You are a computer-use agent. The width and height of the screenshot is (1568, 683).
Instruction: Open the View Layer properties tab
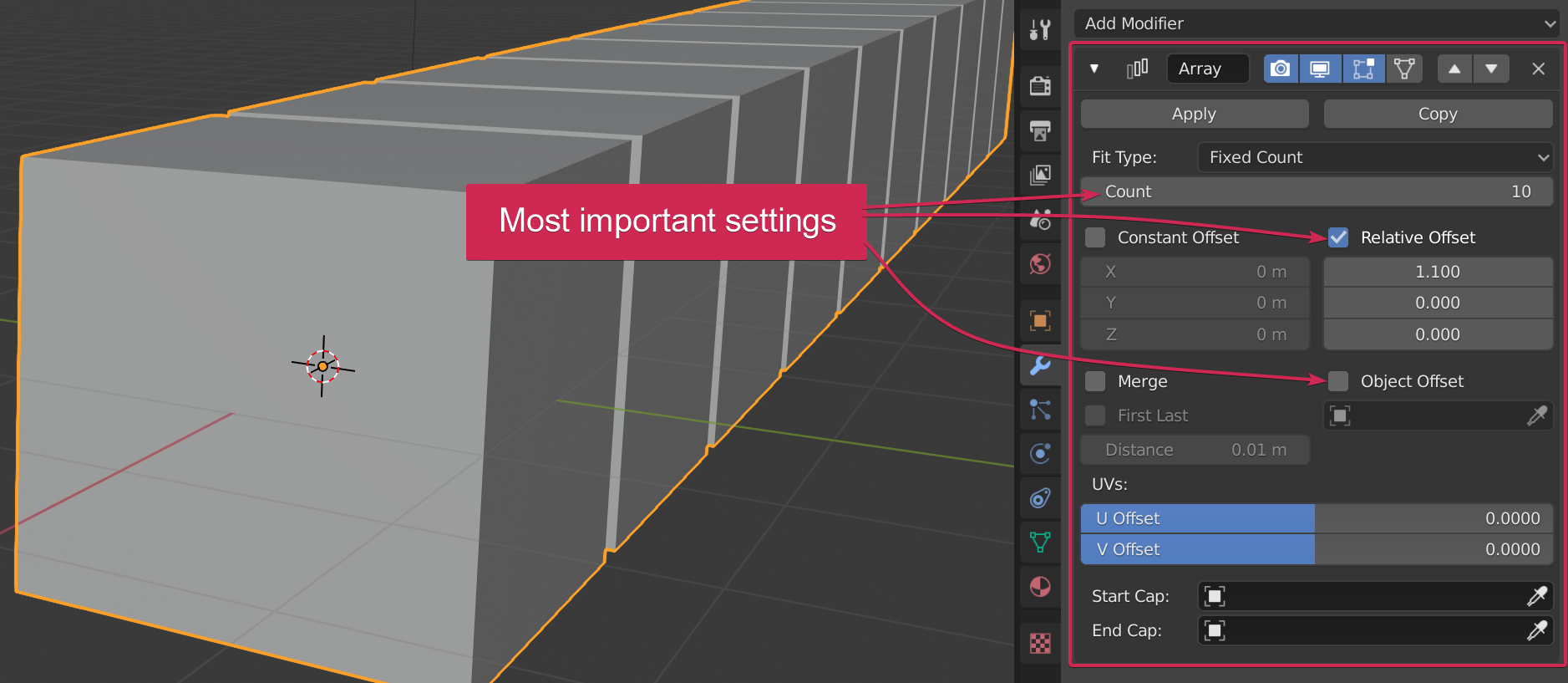(1040, 175)
